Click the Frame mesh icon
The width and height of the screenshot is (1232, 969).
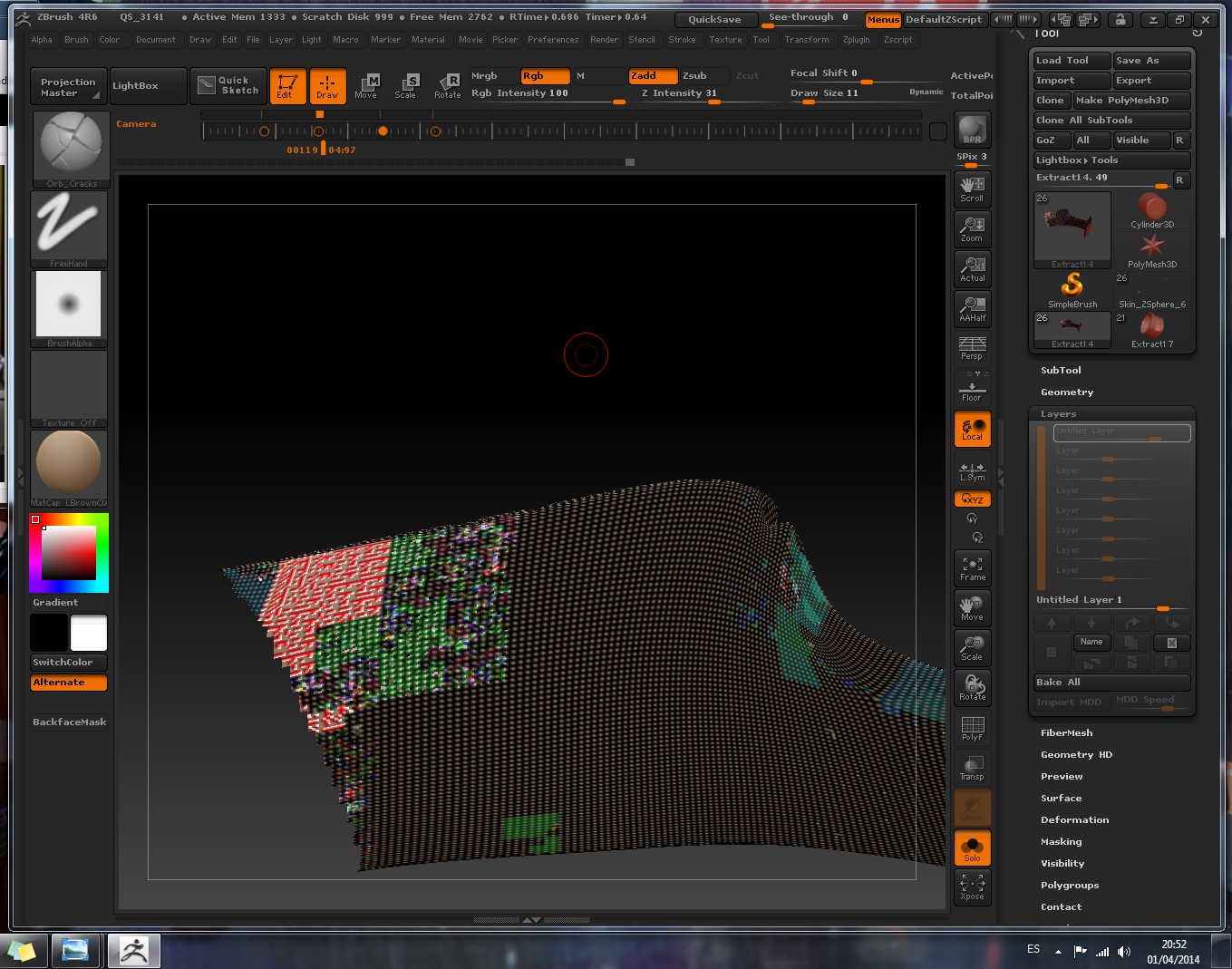(x=972, y=568)
